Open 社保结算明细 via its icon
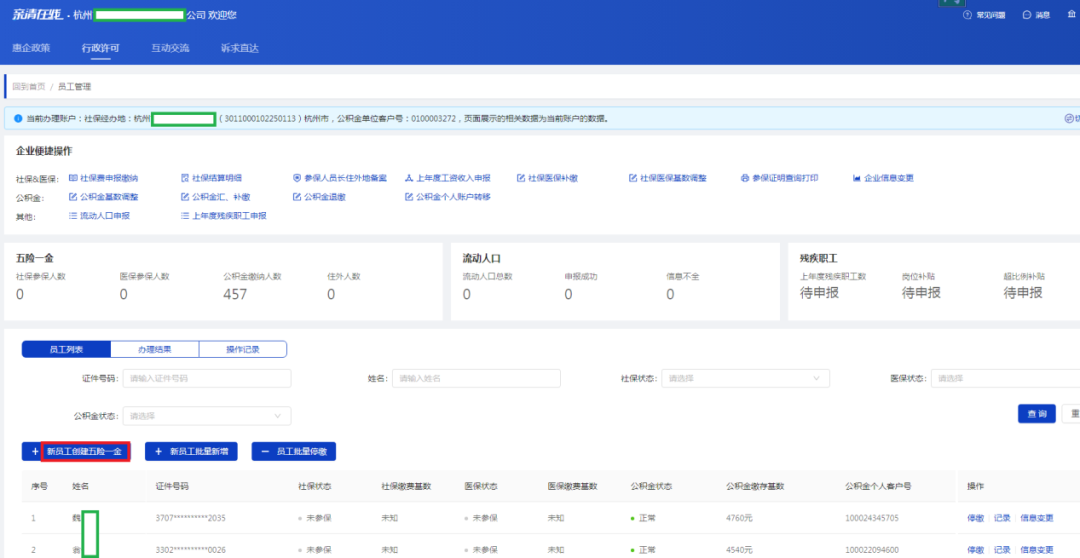 (x=185, y=178)
